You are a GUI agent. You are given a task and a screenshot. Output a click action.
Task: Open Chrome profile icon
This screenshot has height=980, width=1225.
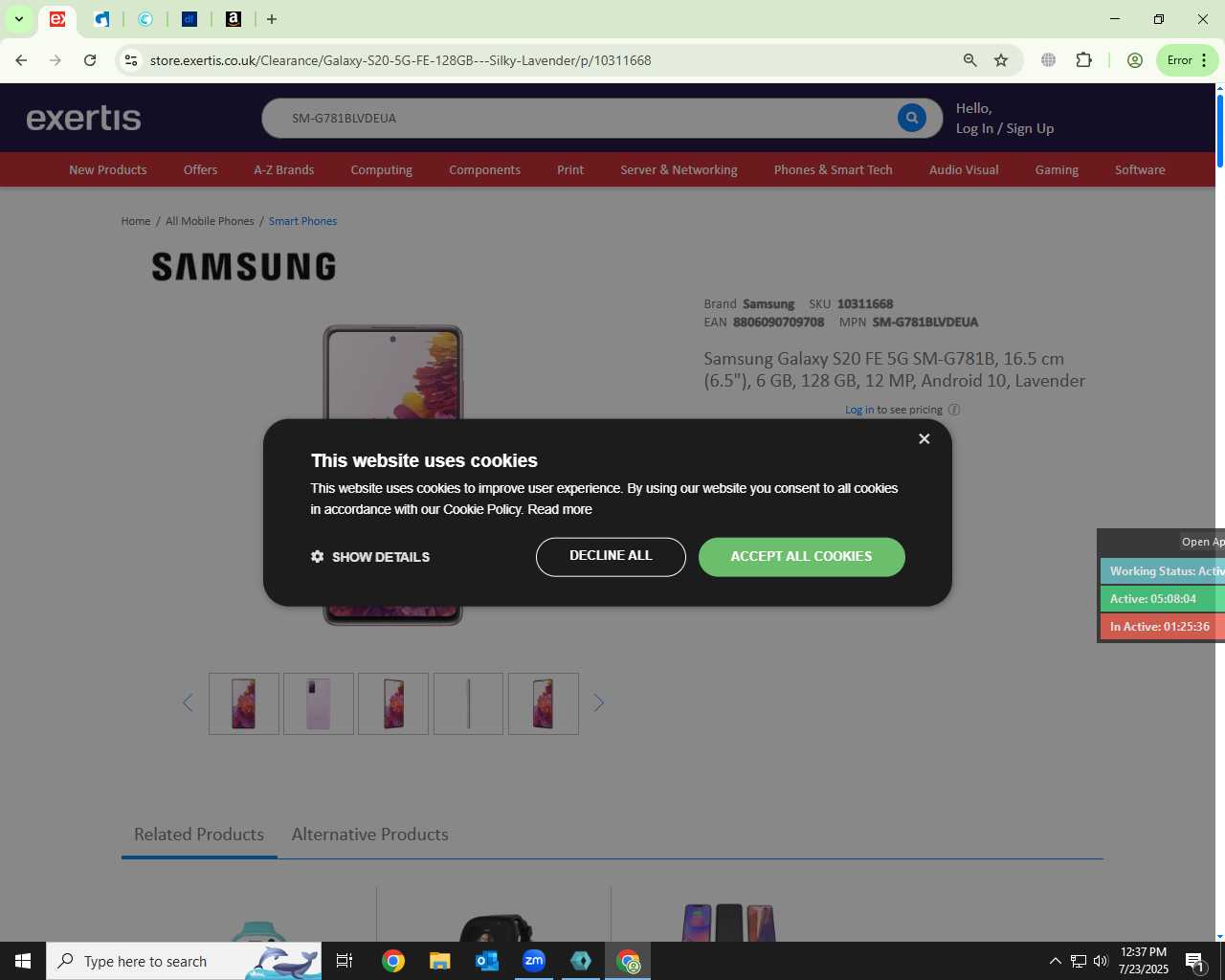[1135, 60]
